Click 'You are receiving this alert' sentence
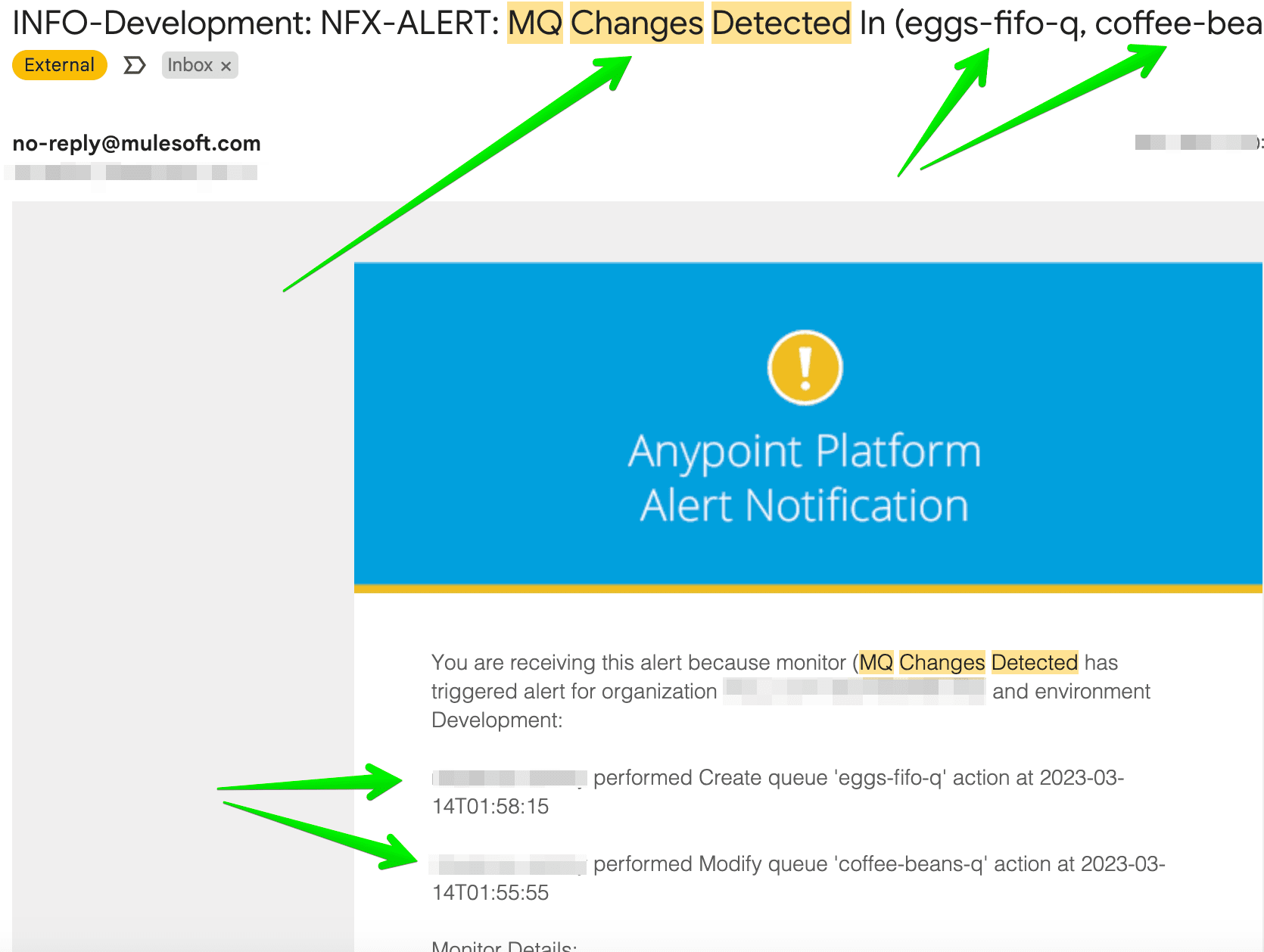 (x=791, y=691)
